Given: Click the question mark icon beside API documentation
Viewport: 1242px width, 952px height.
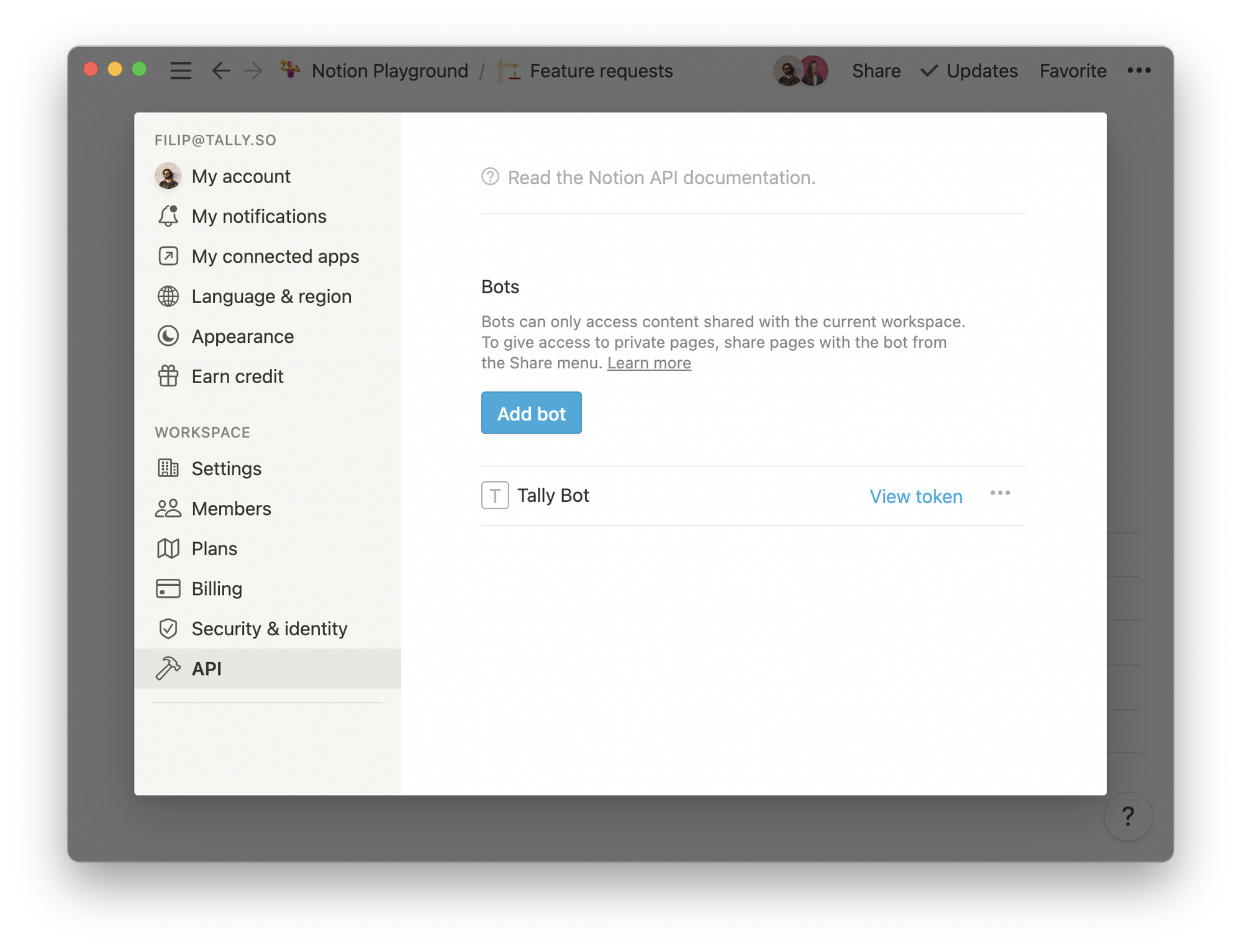Looking at the screenshot, I should [491, 177].
